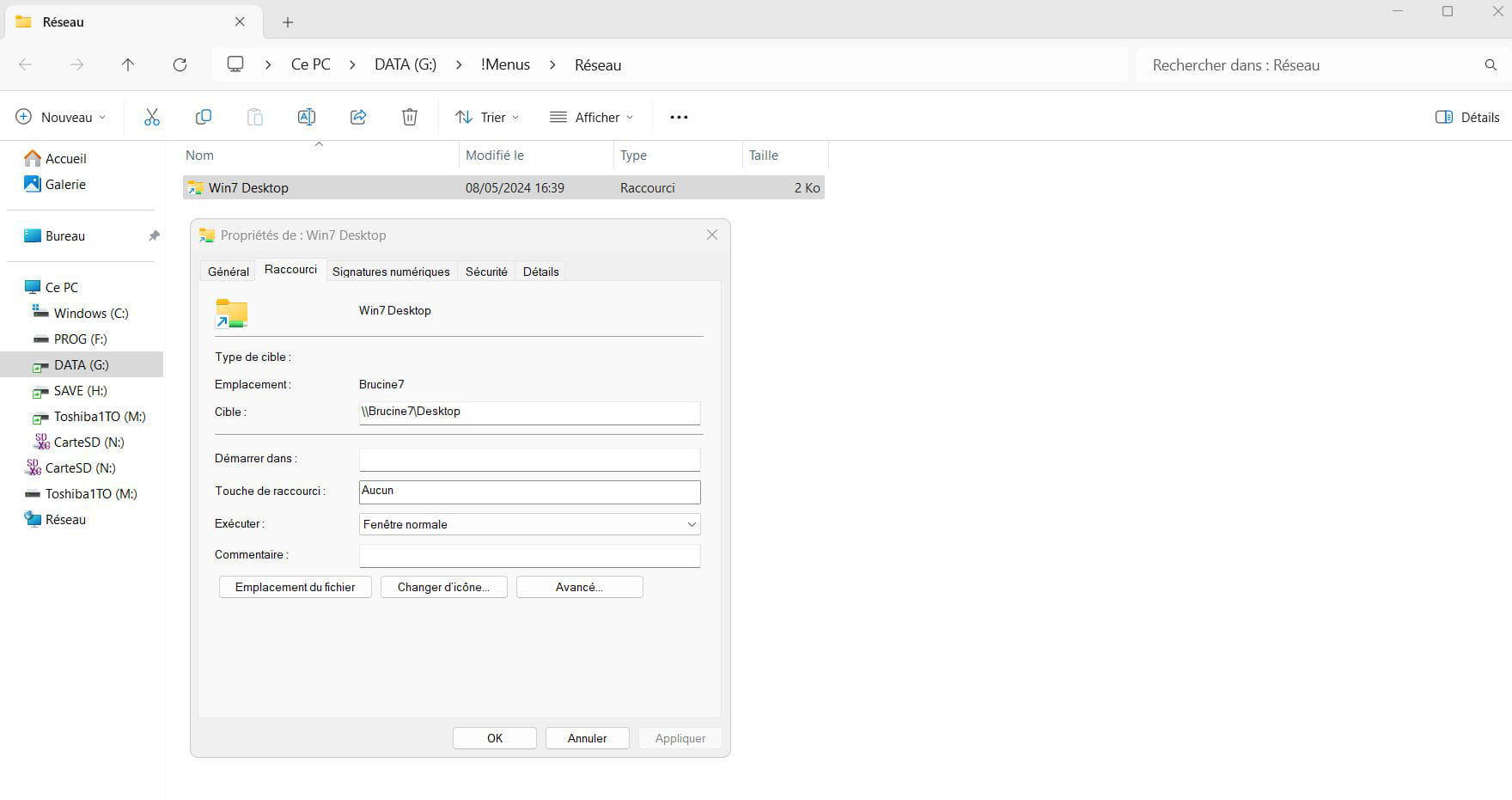Click the Touche de raccourci field
The width and height of the screenshot is (1512, 800).
pos(530,492)
